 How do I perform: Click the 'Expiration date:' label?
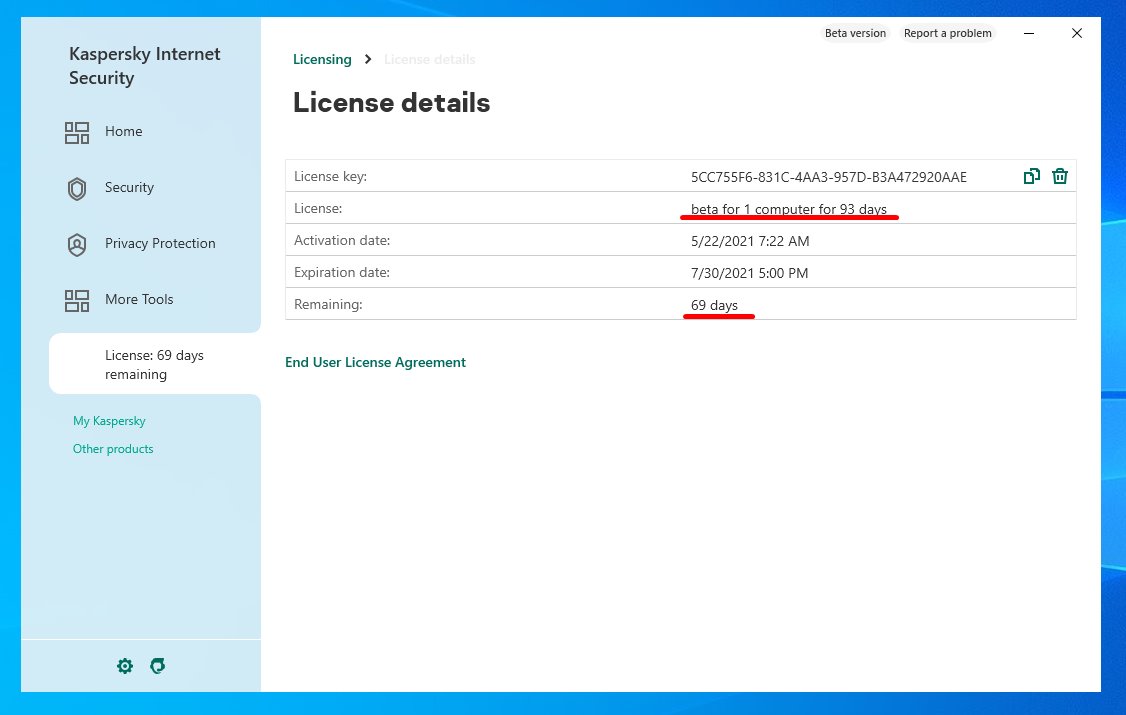[342, 272]
